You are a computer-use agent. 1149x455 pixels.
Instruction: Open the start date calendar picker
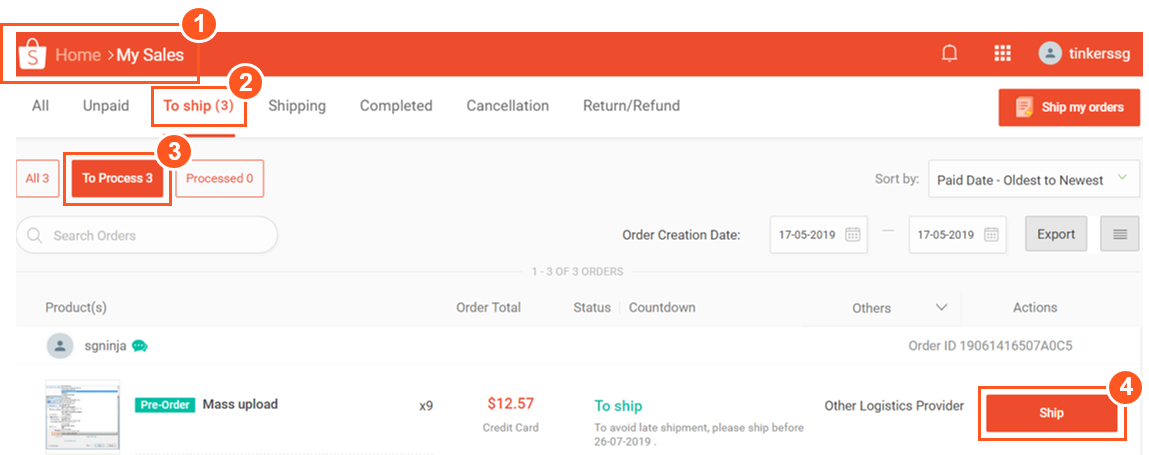[x=853, y=235]
